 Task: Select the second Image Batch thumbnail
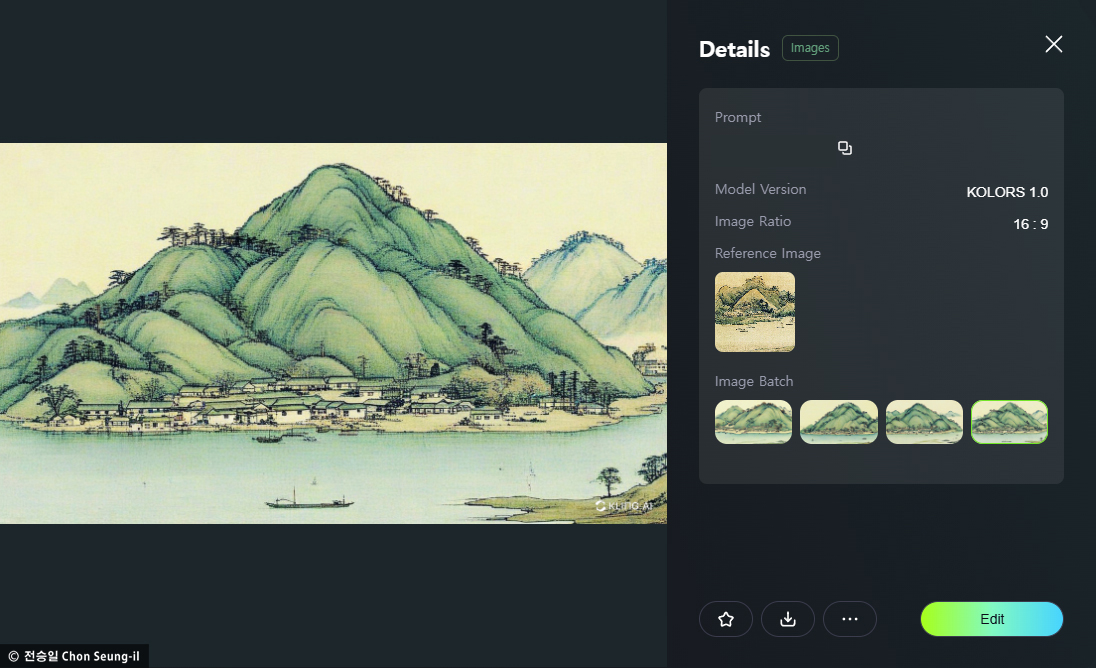(x=839, y=422)
